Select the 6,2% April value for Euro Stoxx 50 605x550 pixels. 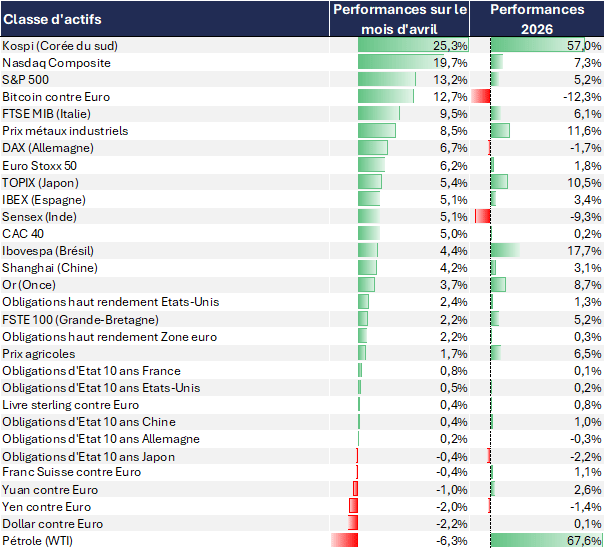tap(454, 166)
